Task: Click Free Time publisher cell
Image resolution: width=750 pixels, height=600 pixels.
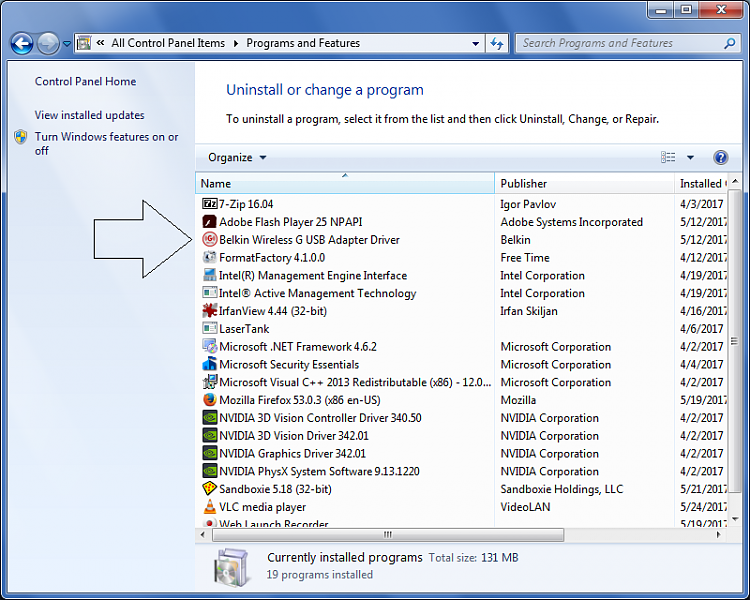Action: click(525, 257)
